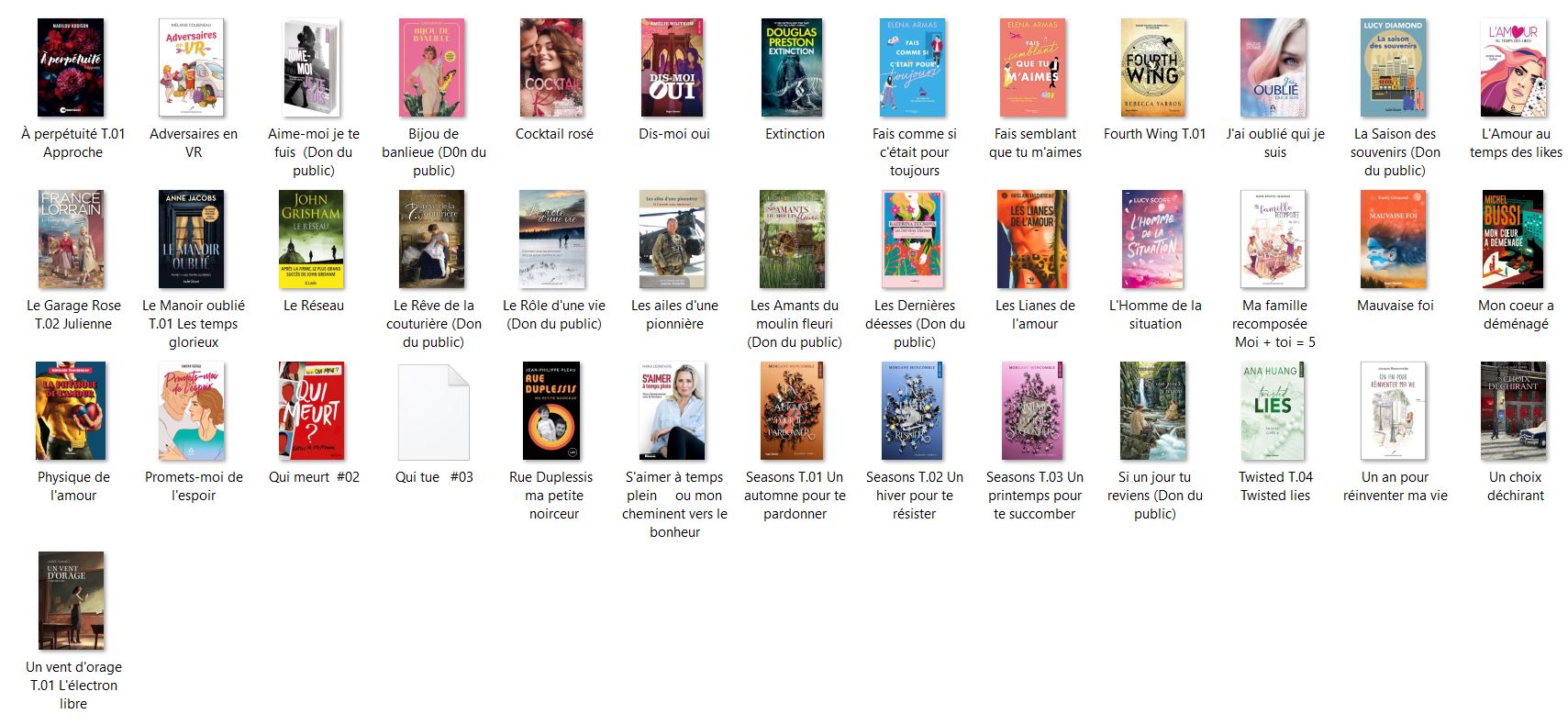Open the Adversaires en VR cover thumbnail
This screenshot has width=1568, height=725.
(192, 68)
